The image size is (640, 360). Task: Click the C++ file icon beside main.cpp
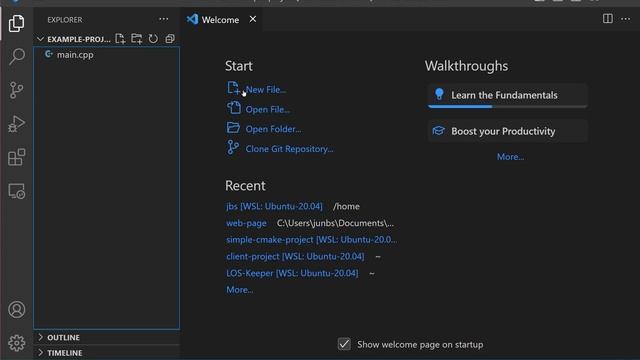pos(49,54)
